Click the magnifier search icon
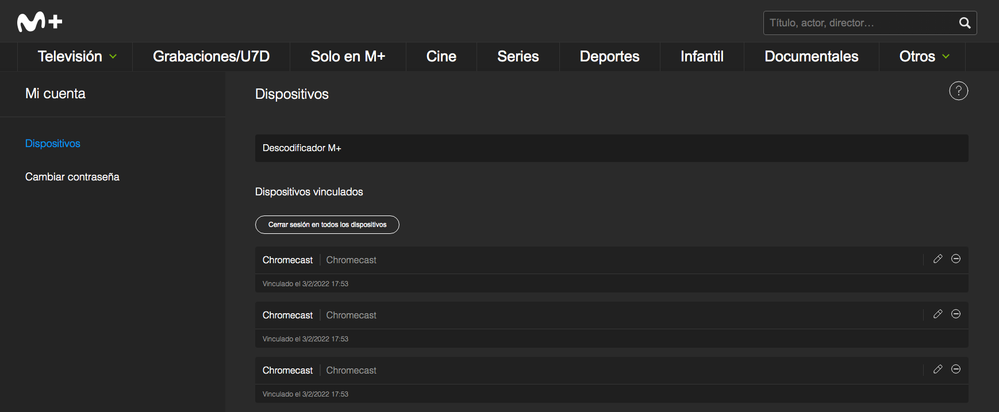999x412 pixels. pos(964,23)
